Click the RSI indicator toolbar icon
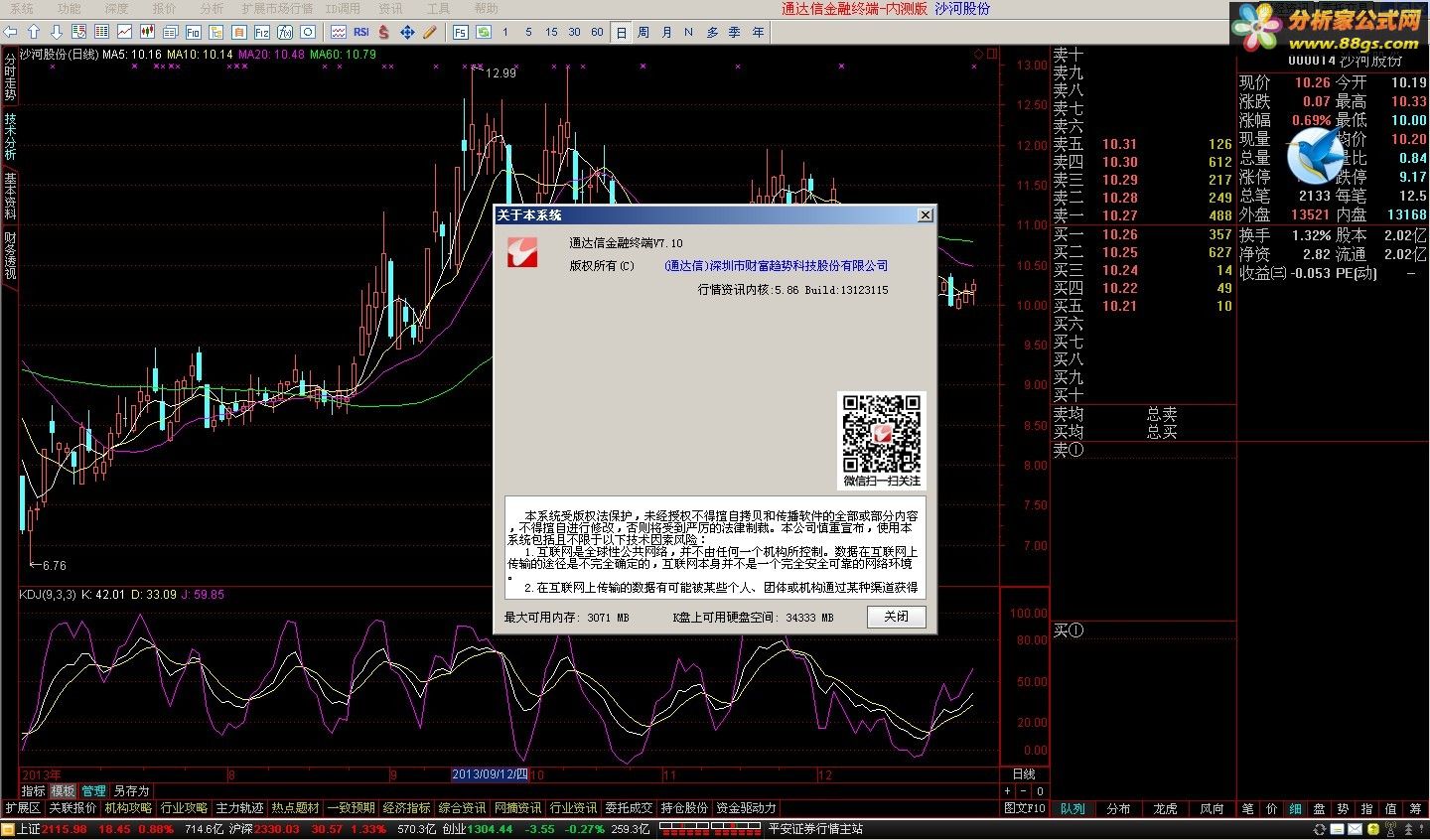The image size is (1430, 840). (x=361, y=32)
